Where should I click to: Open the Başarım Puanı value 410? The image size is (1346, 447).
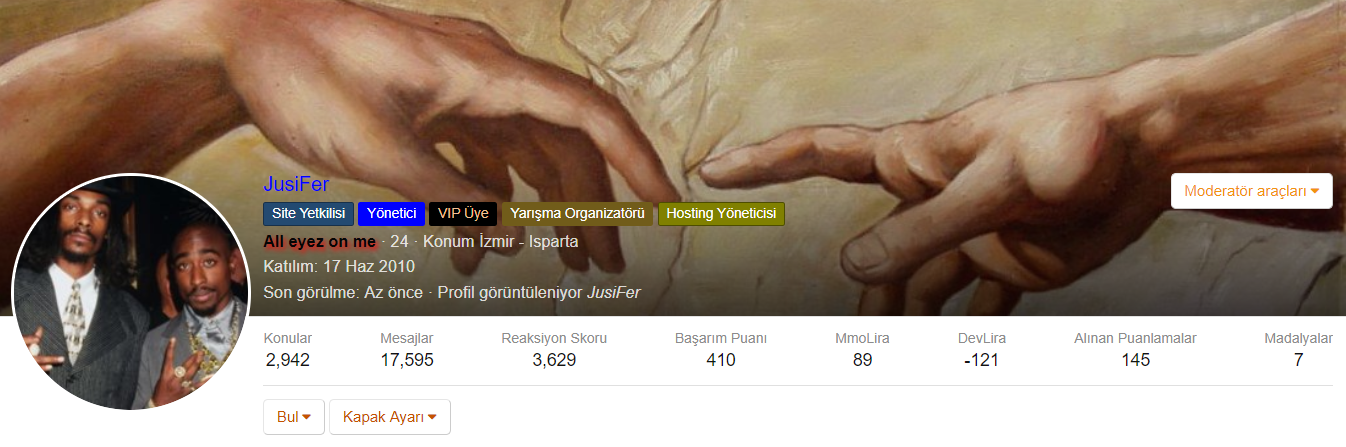[x=720, y=360]
